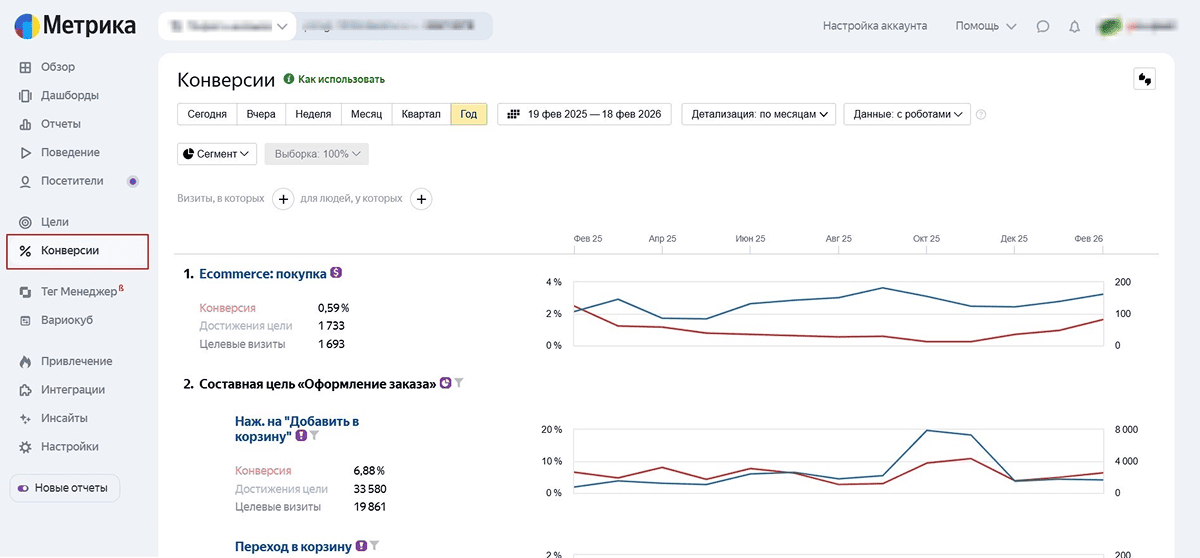Viewport: 1200px width, 558px height.
Task: Click the top-right view switch icon button
Action: tap(1144, 79)
